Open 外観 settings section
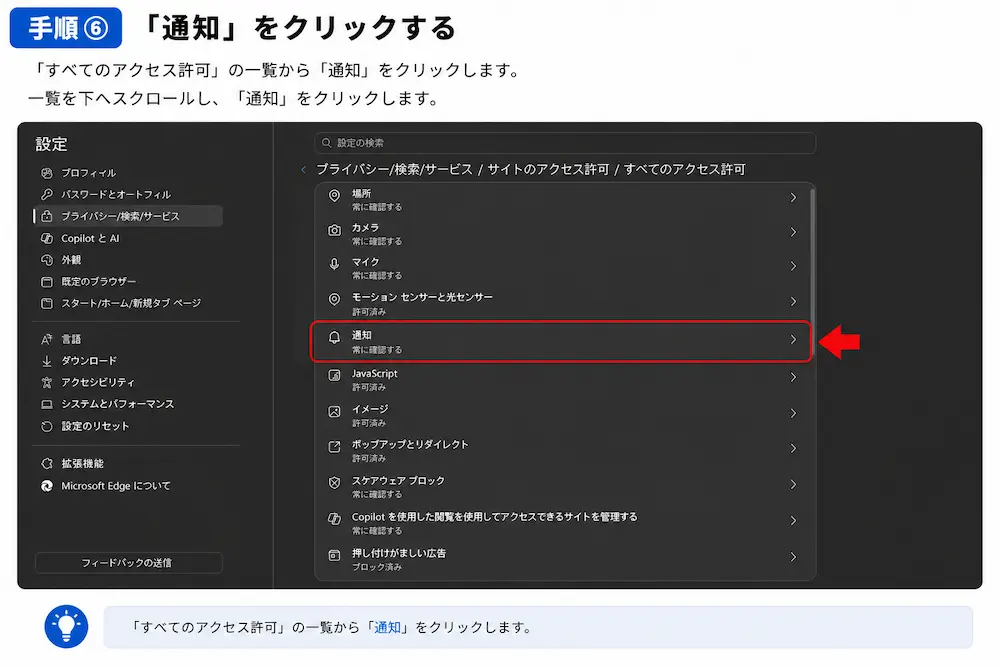The height and width of the screenshot is (667, 1000). click(71, 260)
